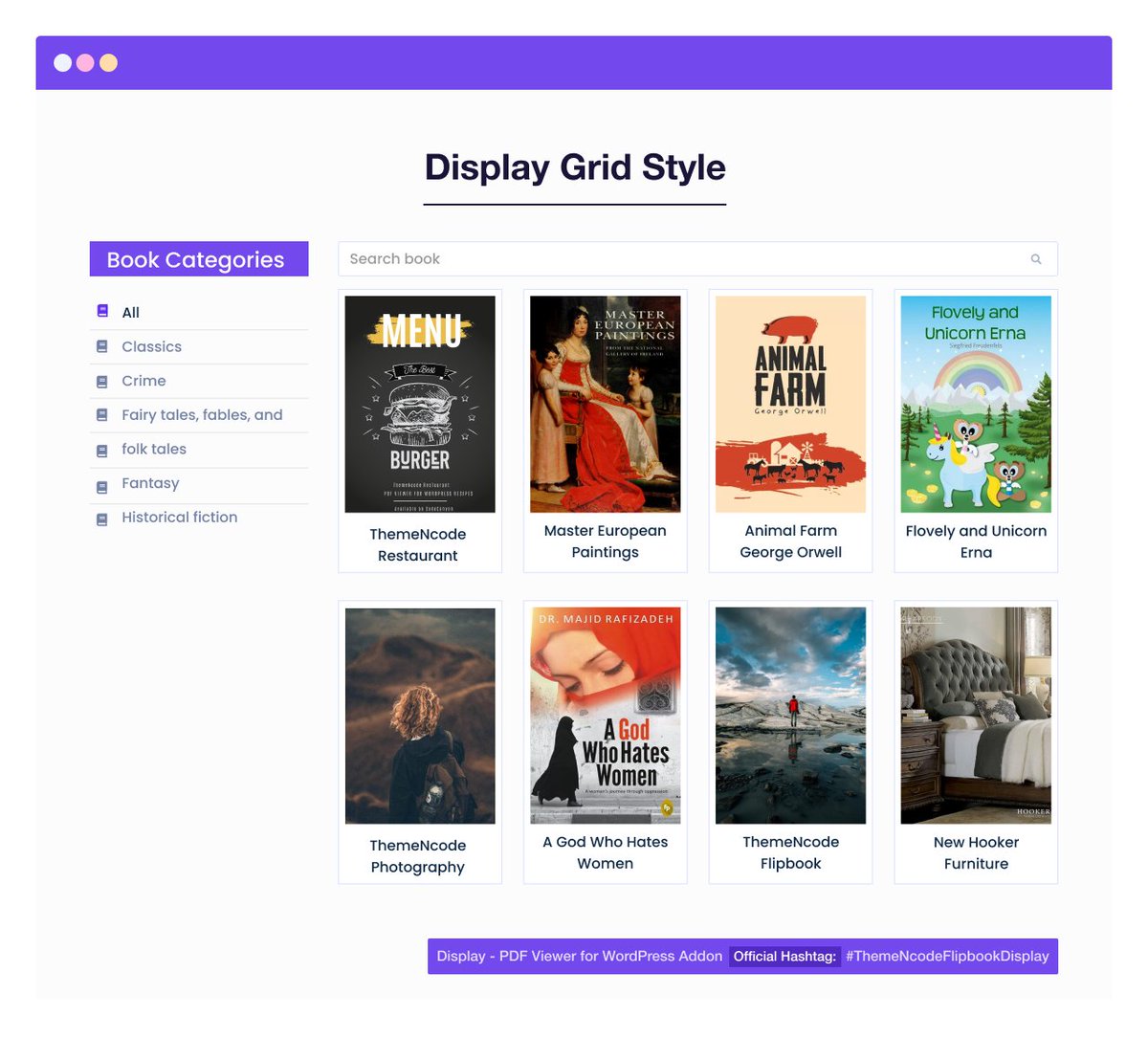
Task: Click the New Hooker Furniture title link
Action: (976, 852)
